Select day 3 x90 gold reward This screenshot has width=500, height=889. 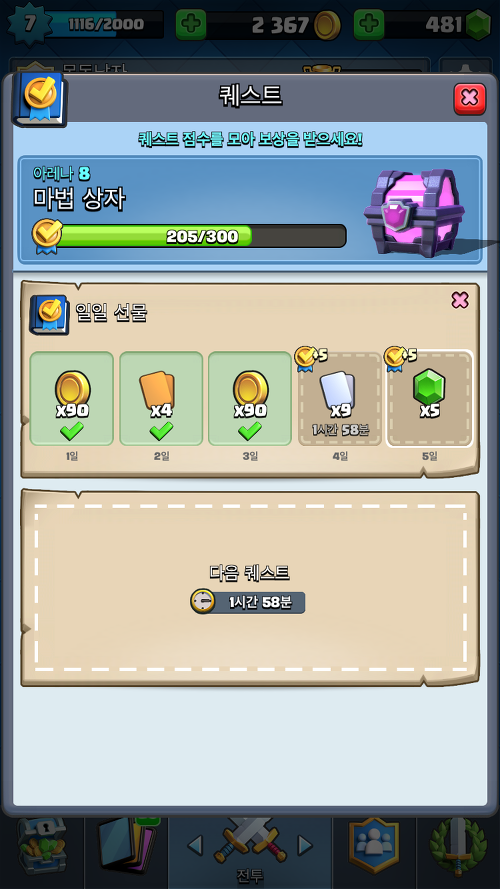[250, 399]
